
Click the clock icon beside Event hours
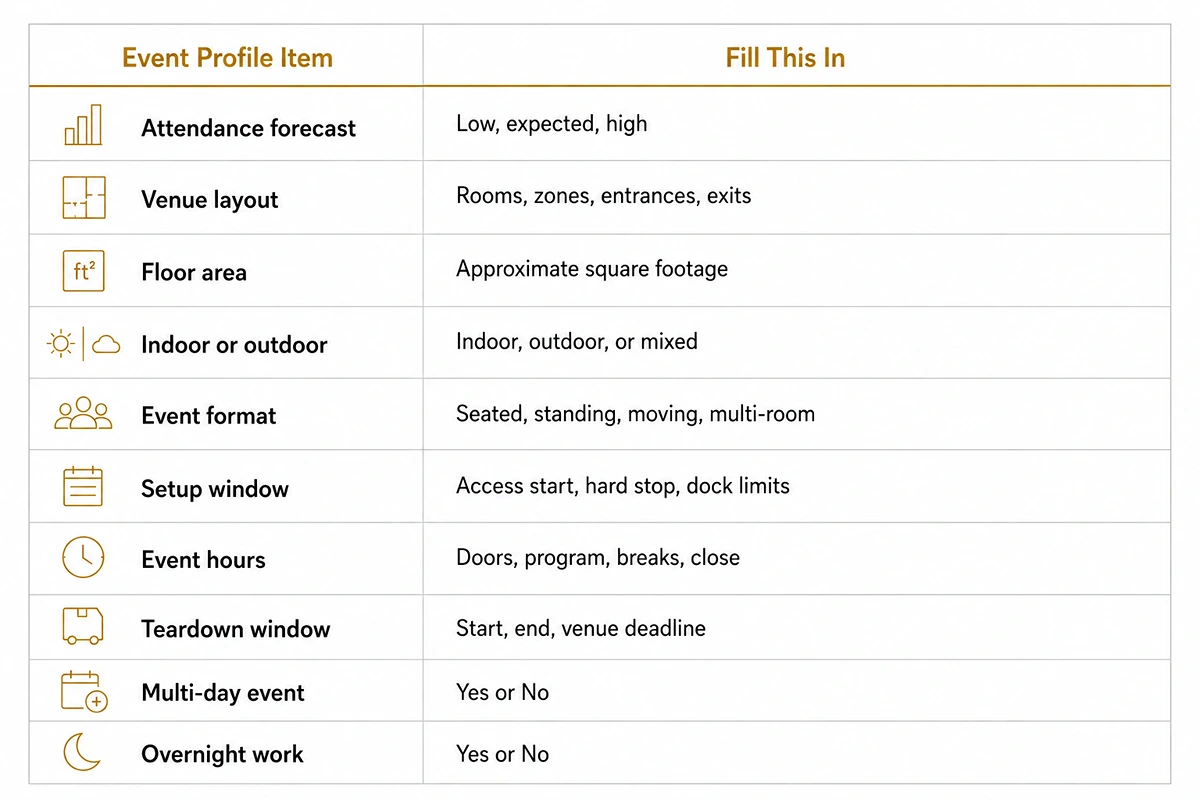(x=83, y=557)
